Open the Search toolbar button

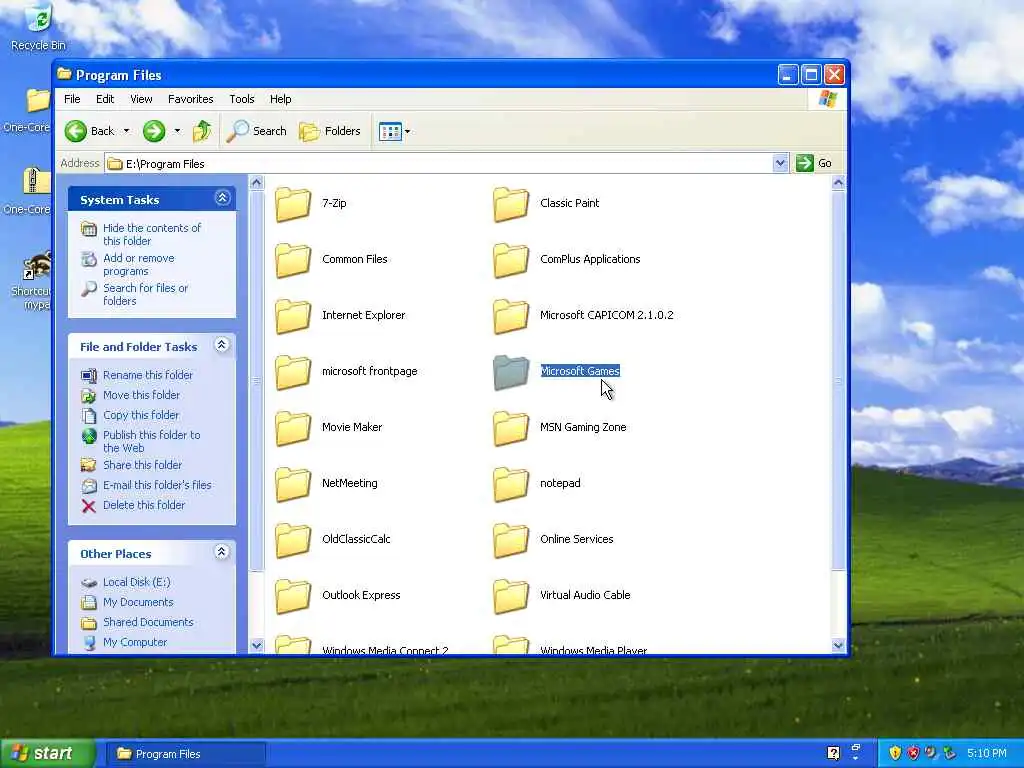[x=257, y=131]
